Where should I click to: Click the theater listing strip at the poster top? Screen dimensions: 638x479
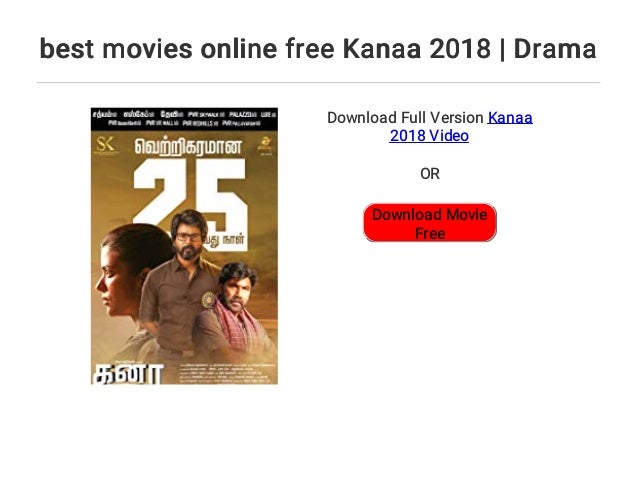pyautogui.click(x=184, y=119)
